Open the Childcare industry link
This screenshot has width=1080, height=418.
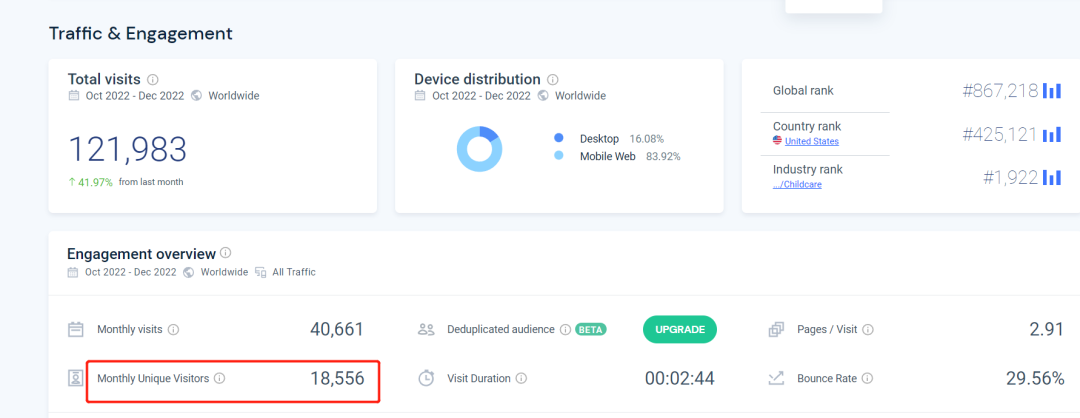[x=797, y=185]
